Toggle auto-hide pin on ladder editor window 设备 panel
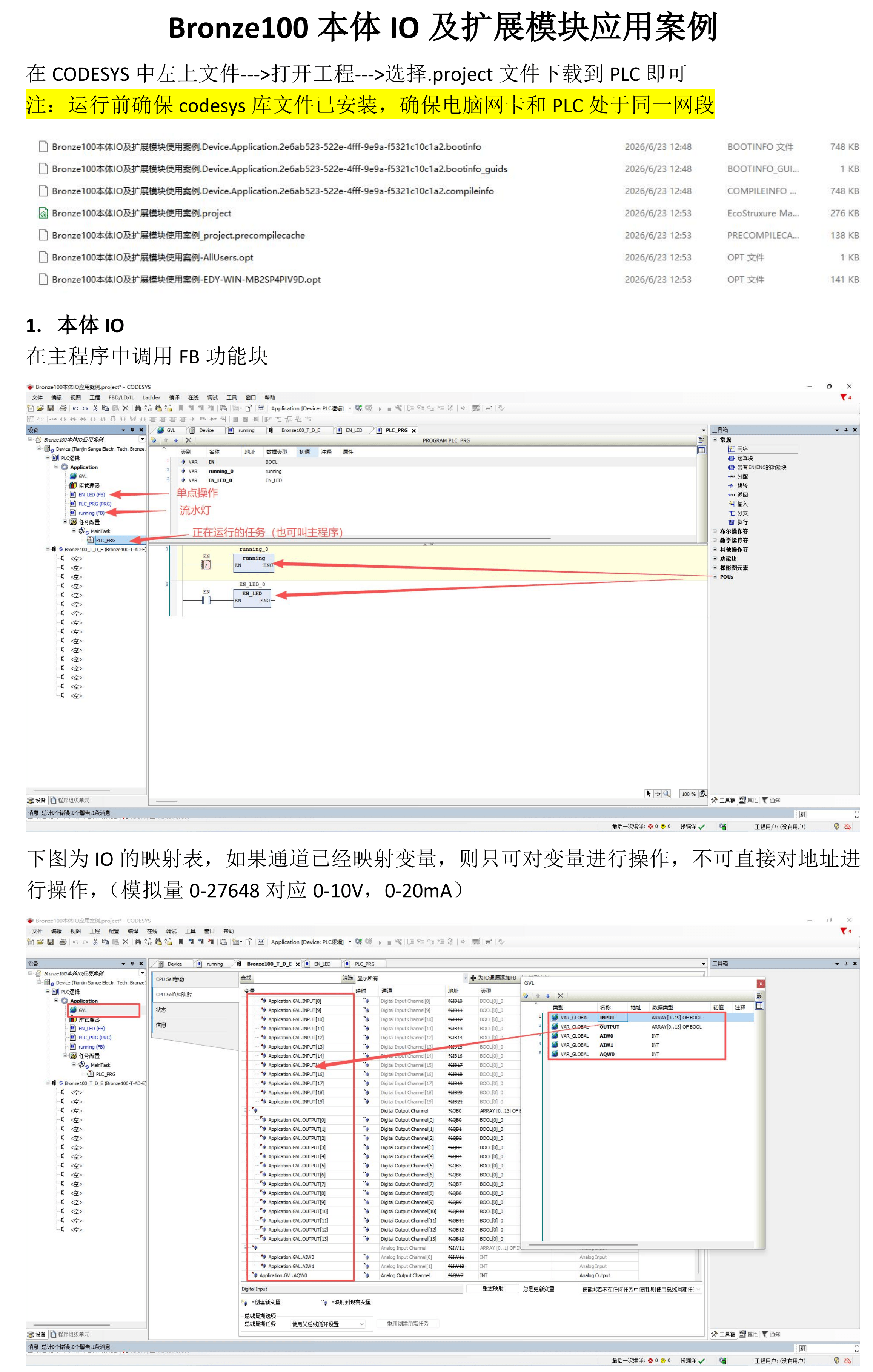This screenshot has width=873, height=1372. pos(132,430)
